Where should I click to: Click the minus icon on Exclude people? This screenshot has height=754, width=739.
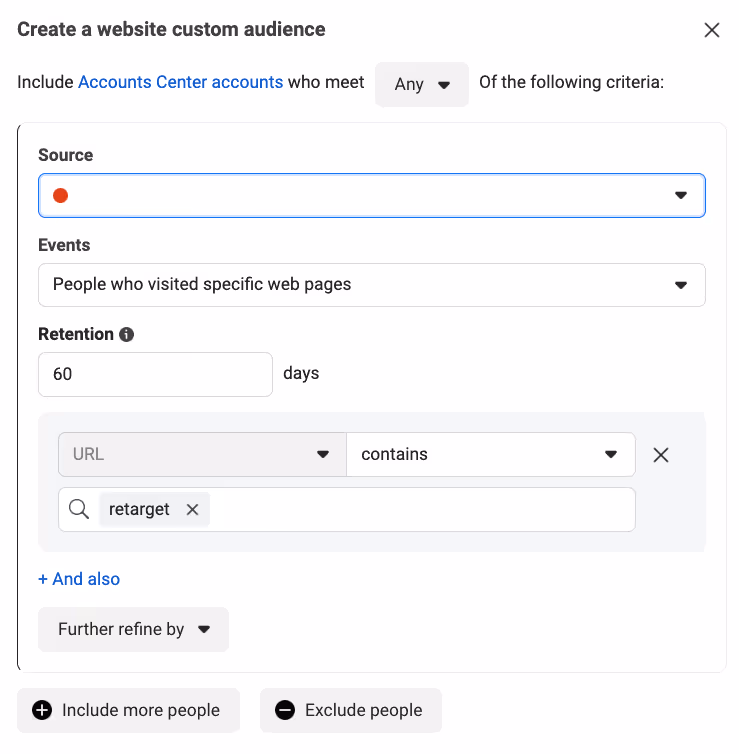(x=285, y=710)
